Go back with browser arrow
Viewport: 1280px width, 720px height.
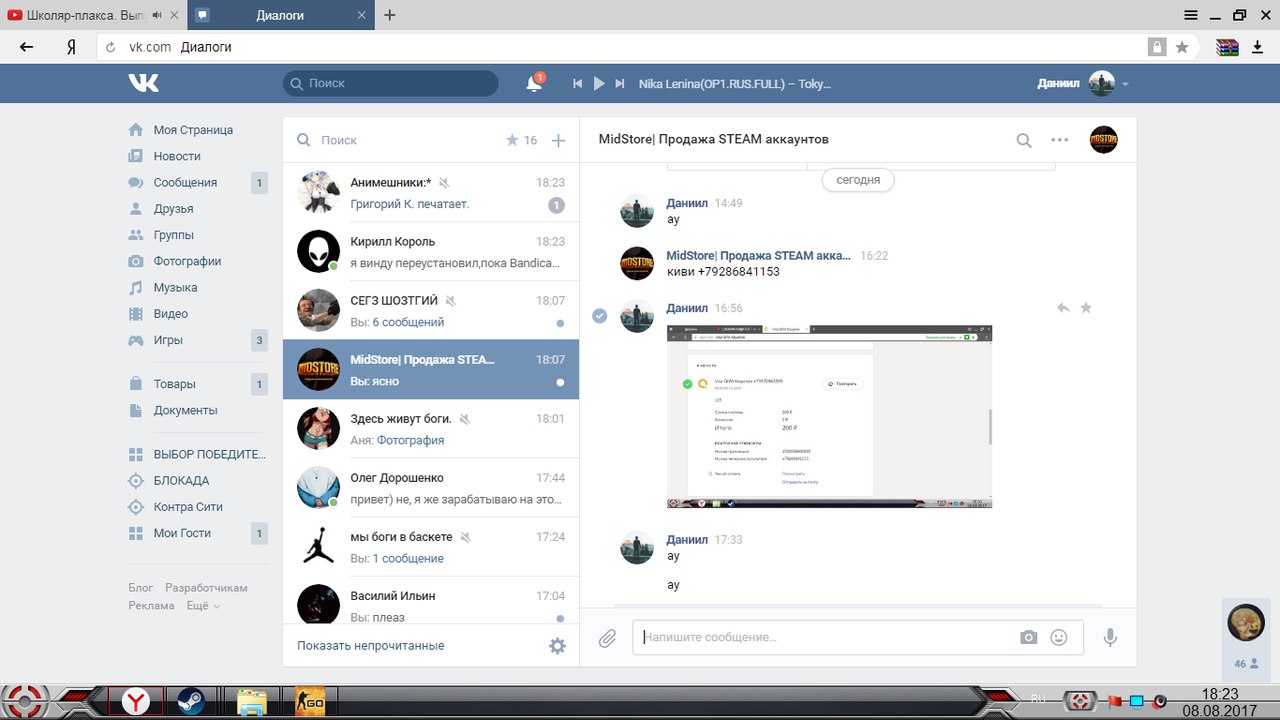[27, 47]
